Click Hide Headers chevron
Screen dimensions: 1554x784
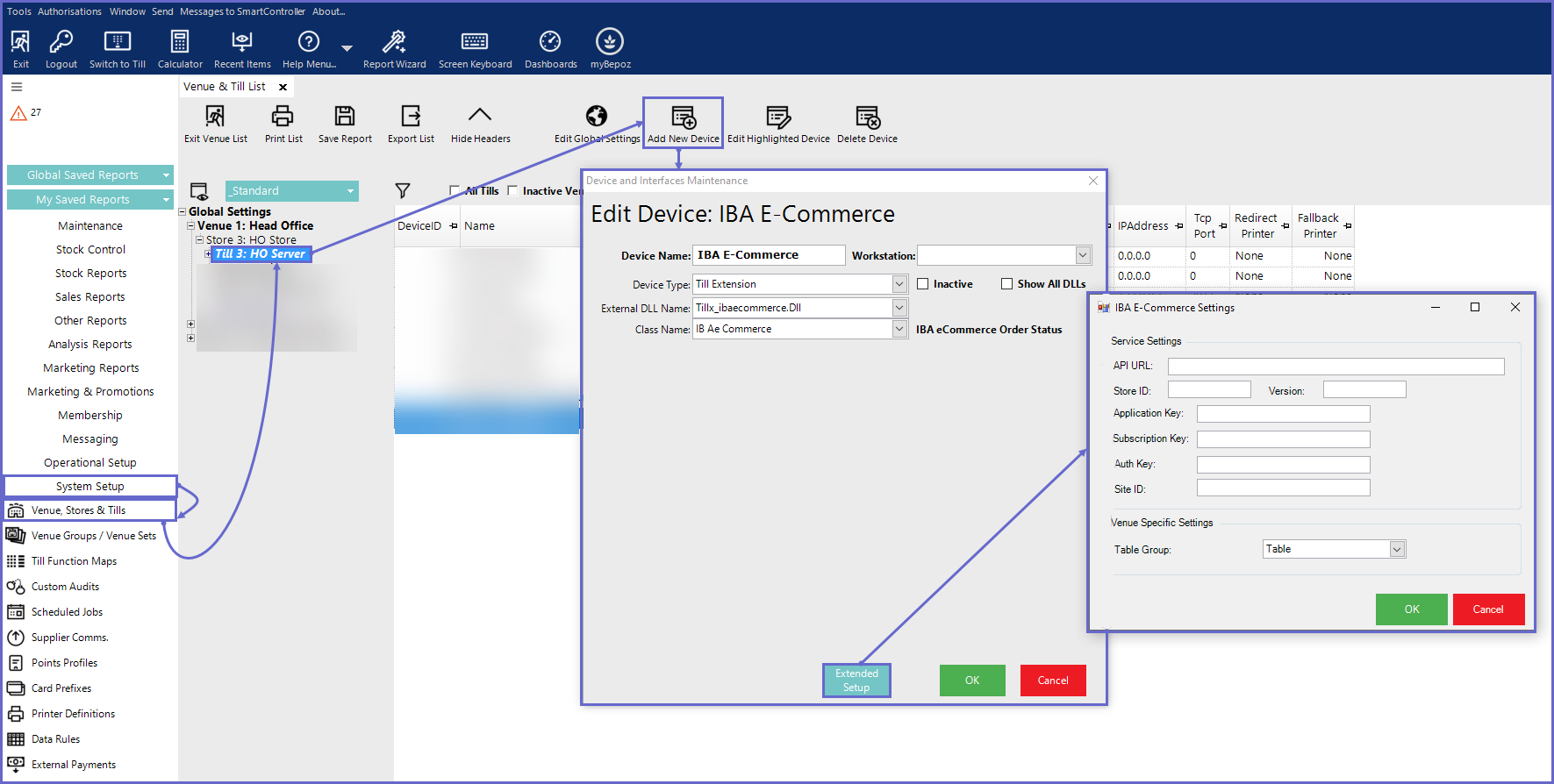(x=480, y=124)
